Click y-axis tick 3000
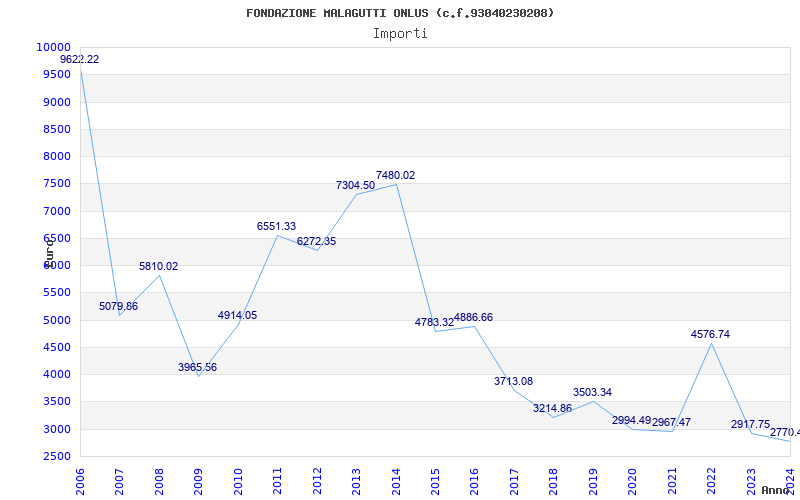This screenshot has width=800, height=500. 57,429
